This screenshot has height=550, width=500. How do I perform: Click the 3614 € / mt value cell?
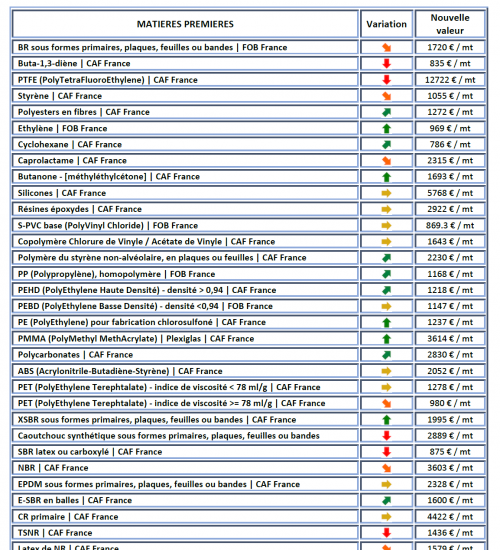[450, 338]
